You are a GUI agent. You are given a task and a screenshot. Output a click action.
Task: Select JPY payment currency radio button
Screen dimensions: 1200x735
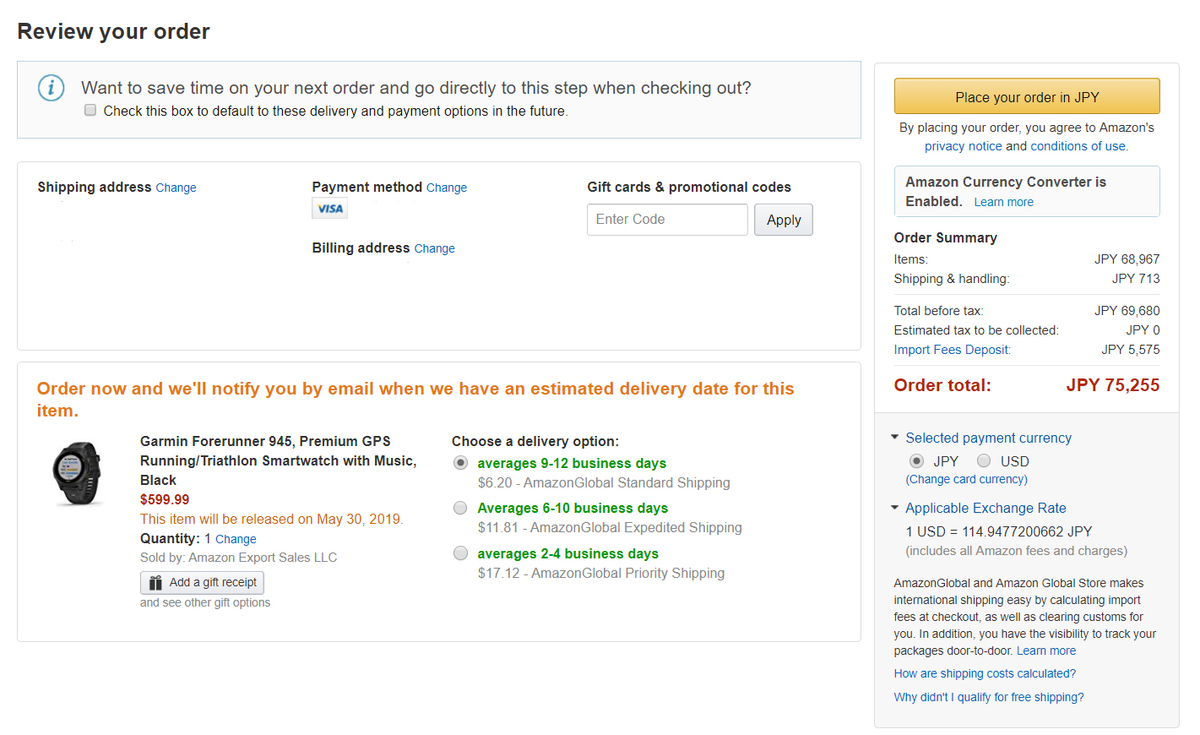(x=916, y=461)
